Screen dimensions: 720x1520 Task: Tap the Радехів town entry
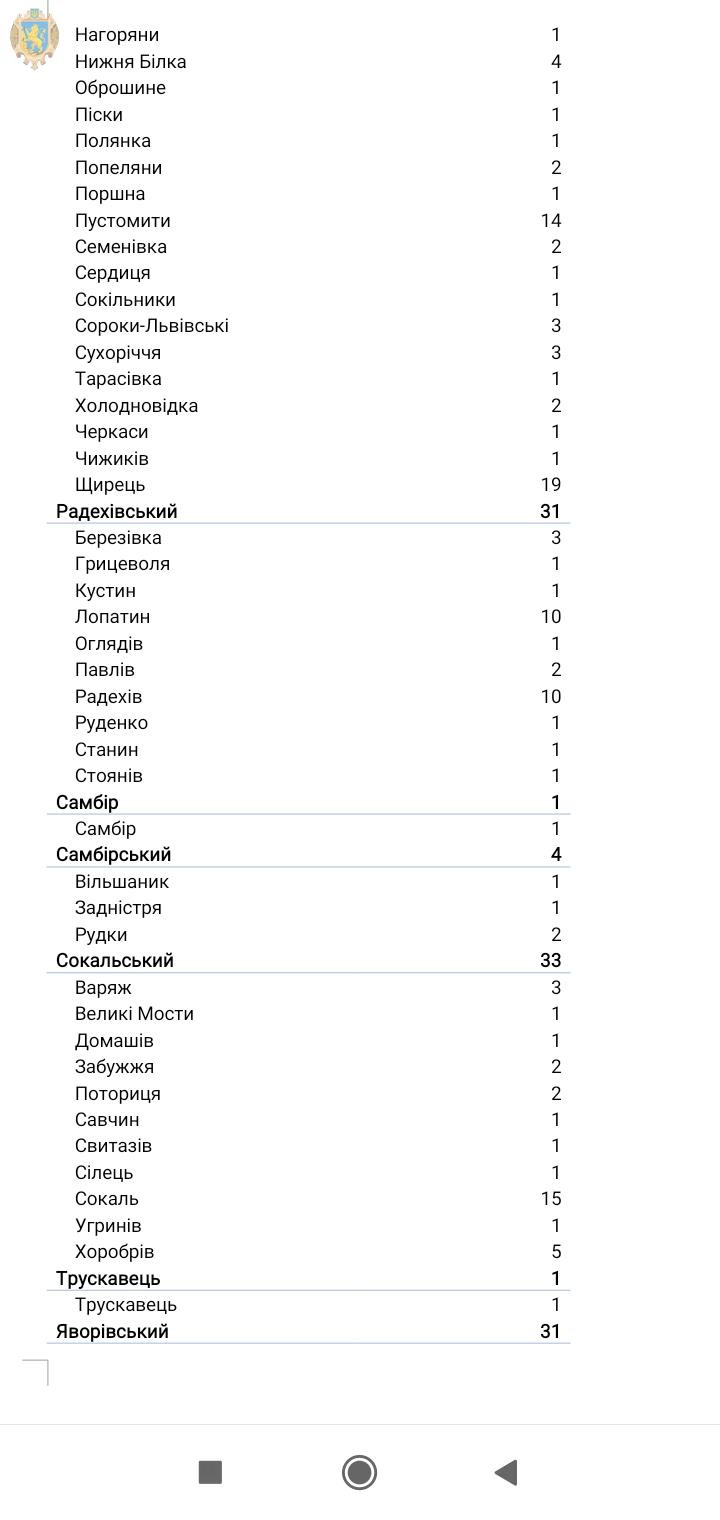[109, 696]
